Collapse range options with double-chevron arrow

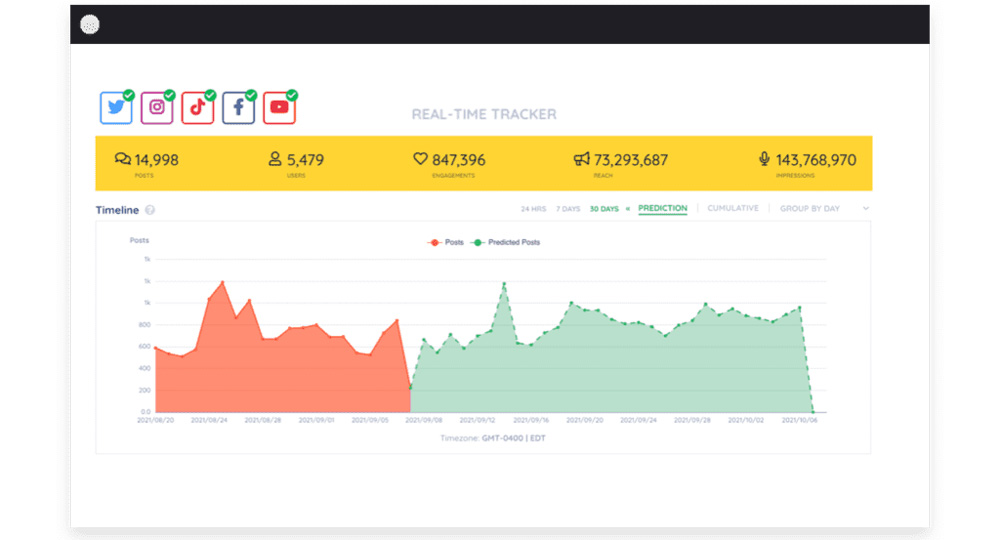click(628, 209)
